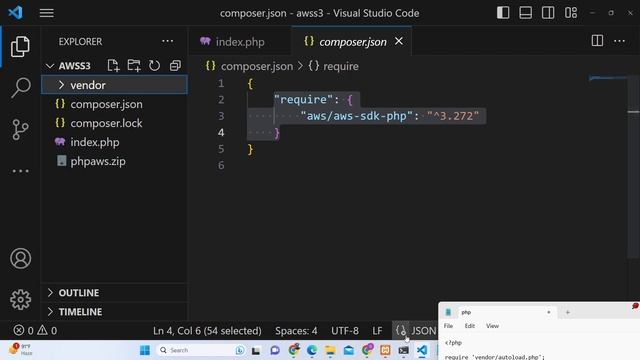The height and width of the screenshot is (360, 640).
Task: Open View menu in Notepad window
Action: pyautogui.click(x=492, y=326)
